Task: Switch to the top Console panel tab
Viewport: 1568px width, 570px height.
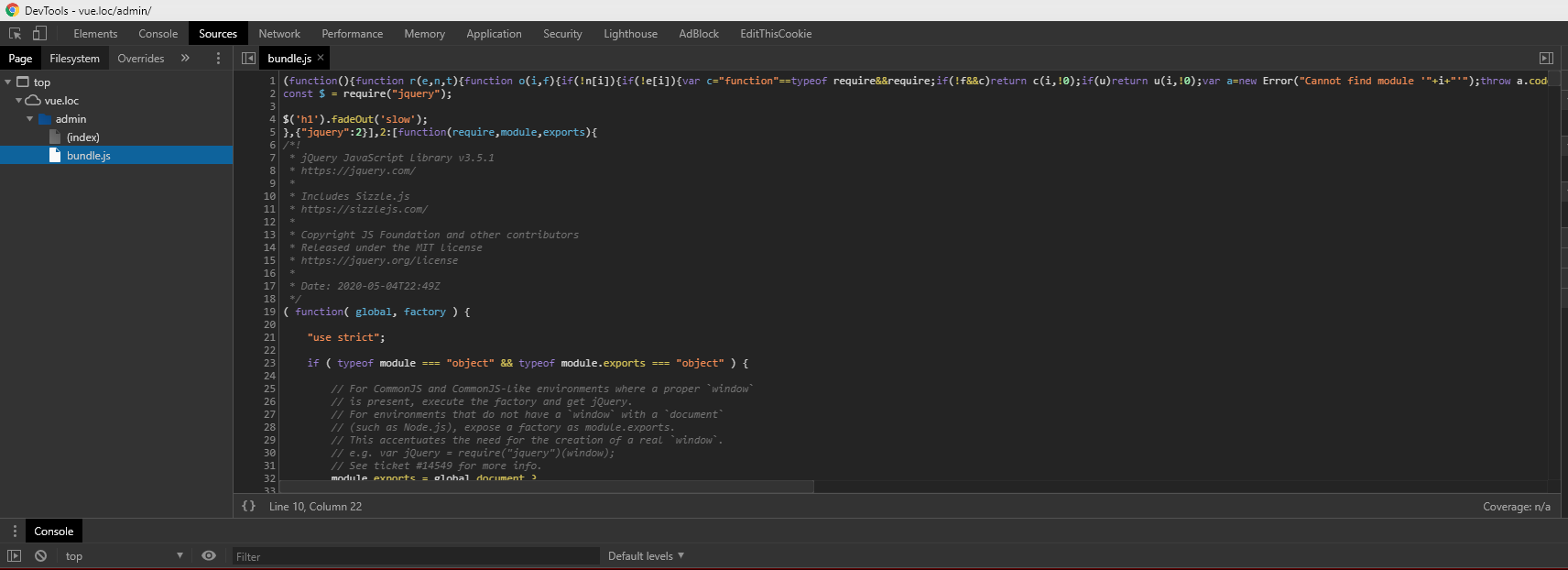Action: coord(158,34)
